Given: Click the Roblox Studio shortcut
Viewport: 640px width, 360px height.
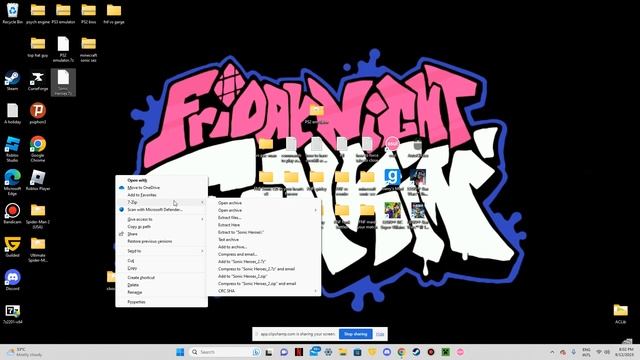Looking at the screenshot, I should pos(12,149).
